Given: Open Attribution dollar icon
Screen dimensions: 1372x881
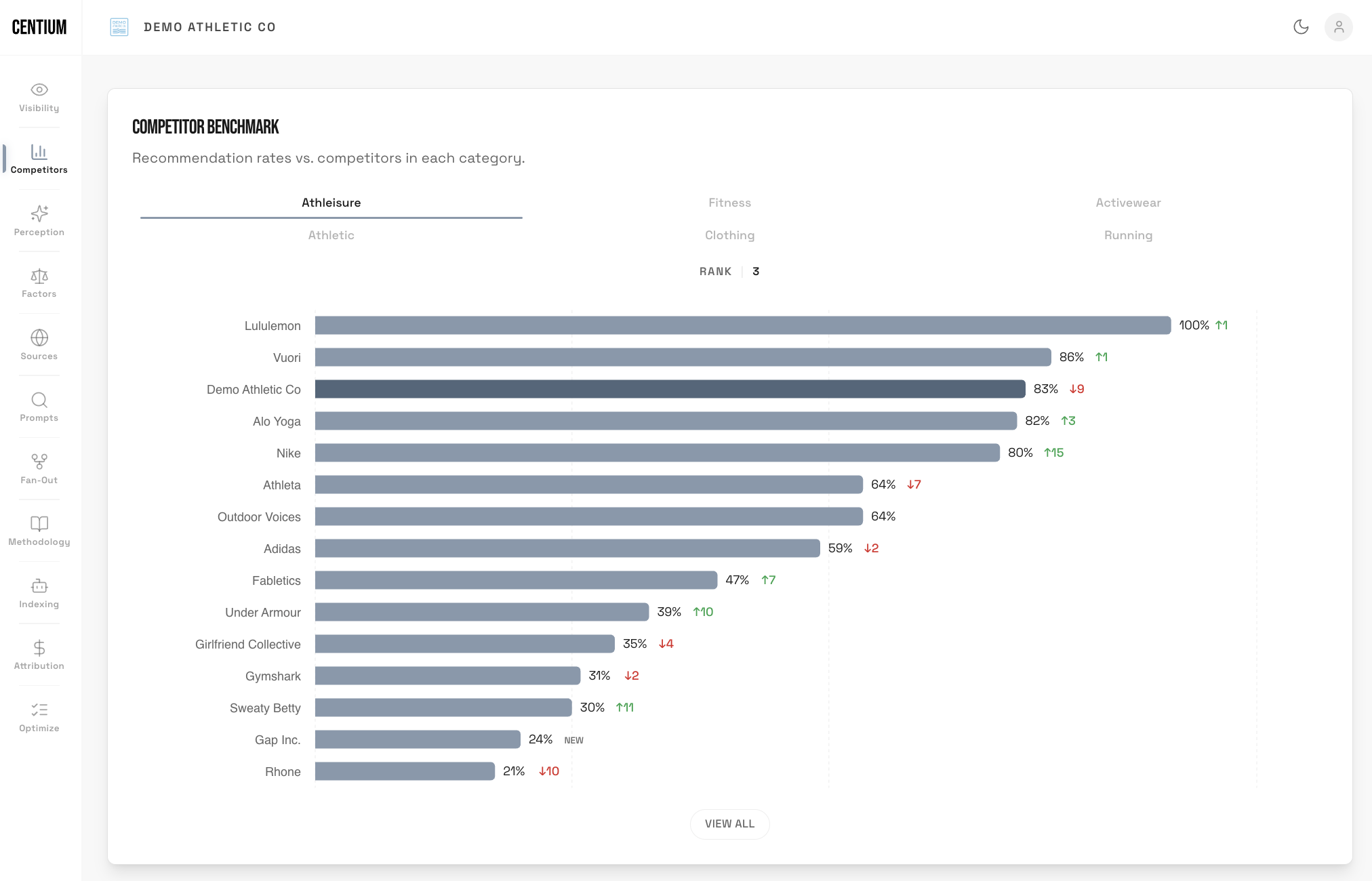Looking at the screenshot, I should (39, 648).
